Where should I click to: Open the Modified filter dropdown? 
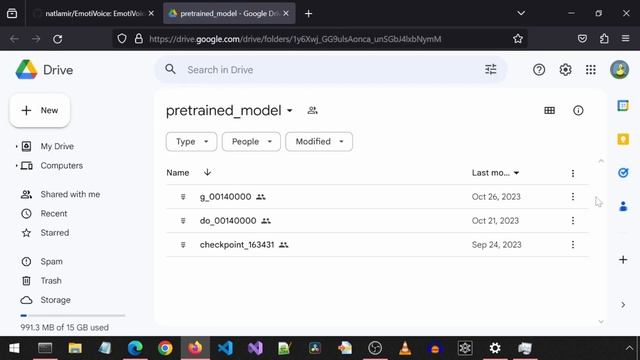point(319,142)
